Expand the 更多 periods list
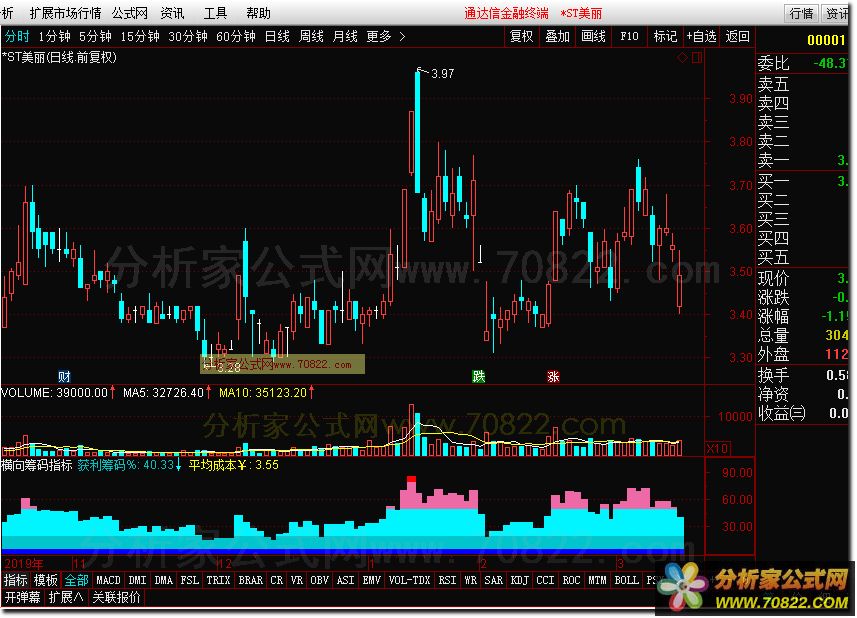 (x=386, y=37)
